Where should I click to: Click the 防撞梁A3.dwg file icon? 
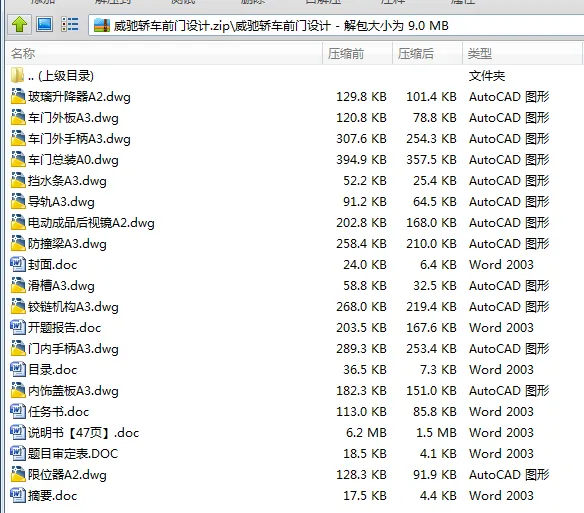(18, 243)
